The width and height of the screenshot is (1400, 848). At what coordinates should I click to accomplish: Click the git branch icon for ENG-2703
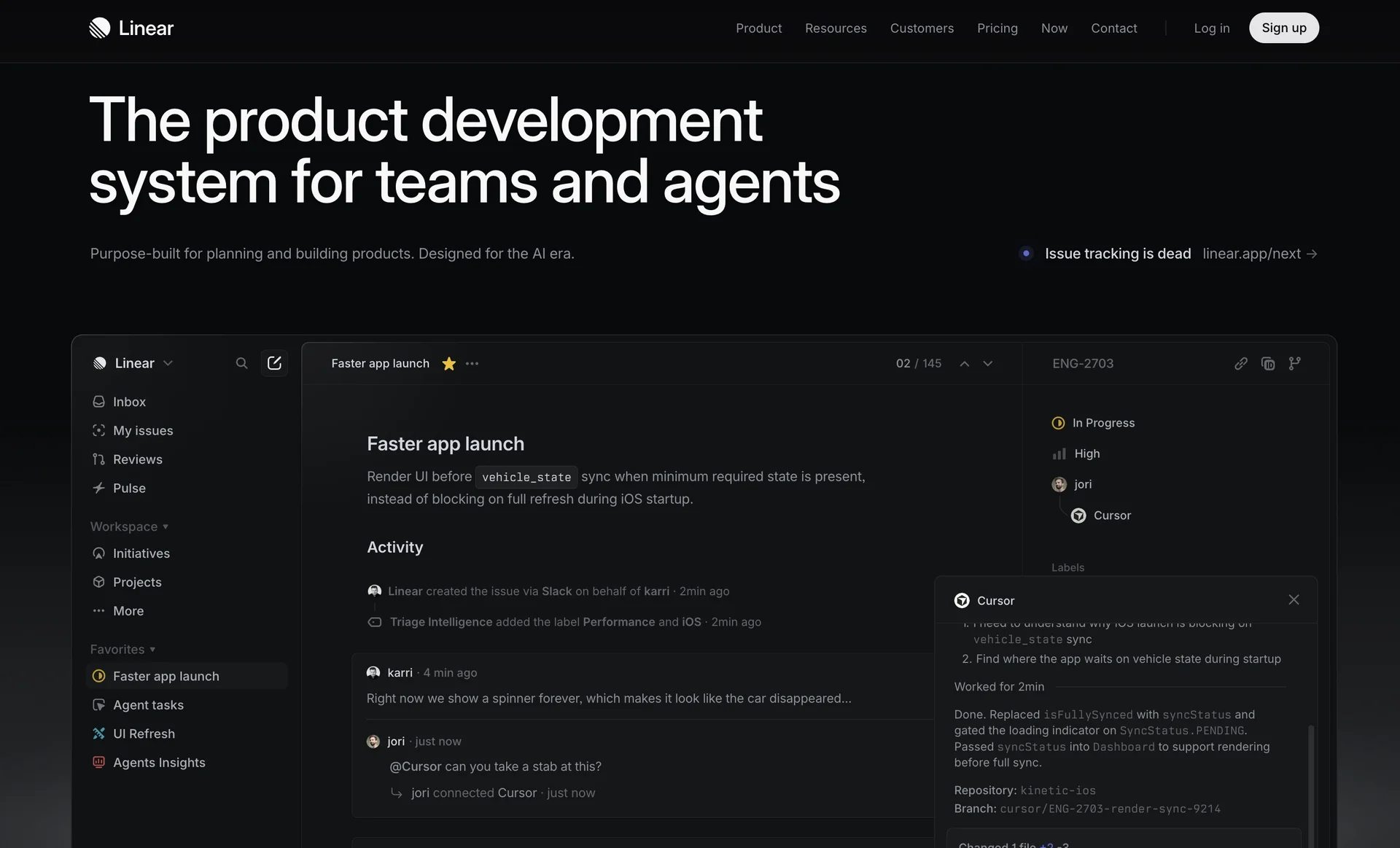[x=1294, y=363]
